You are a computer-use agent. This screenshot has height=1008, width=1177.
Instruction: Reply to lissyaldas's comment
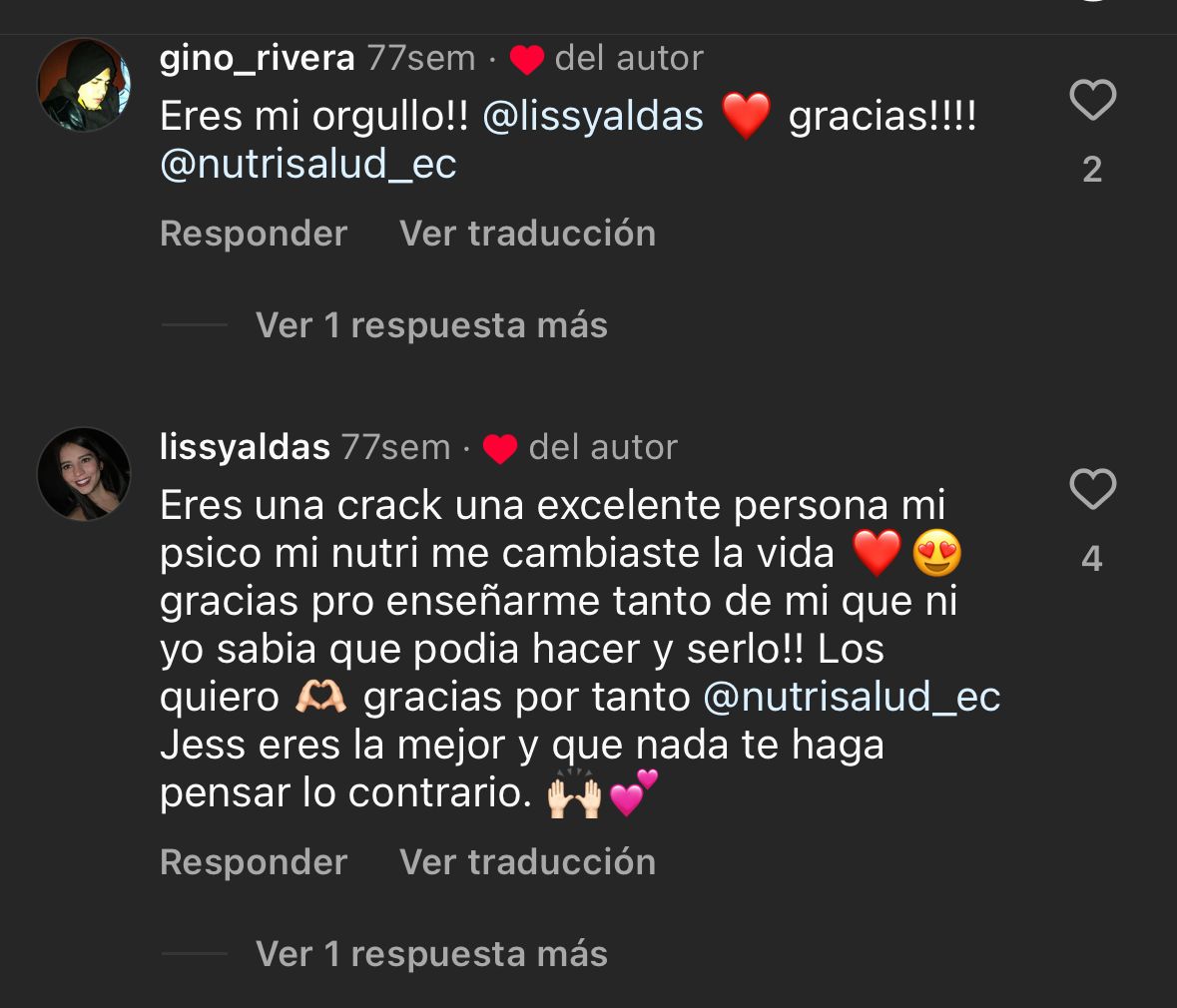click(x=254, y=862)
